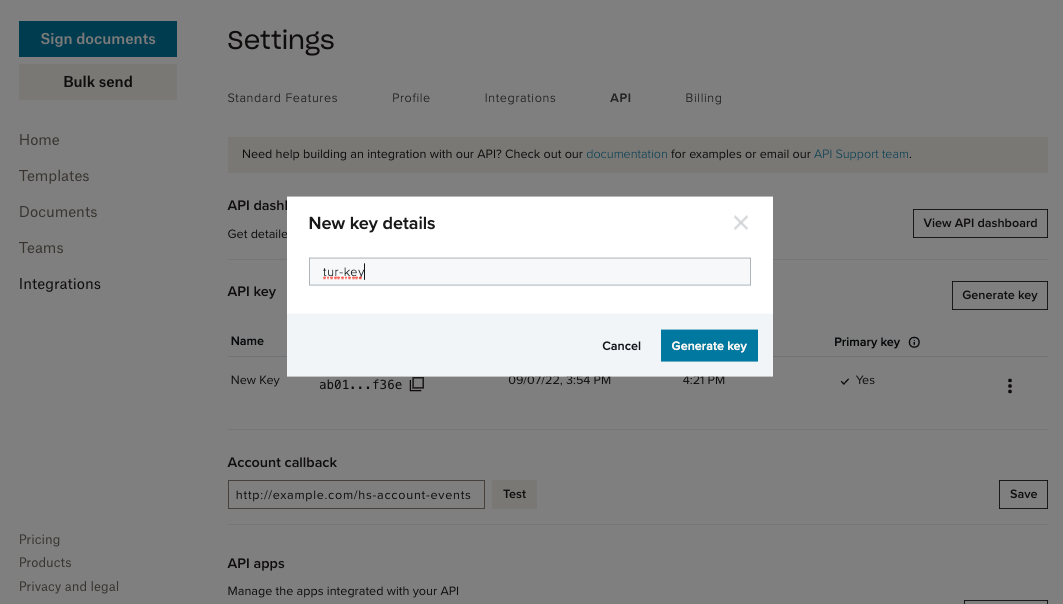Open Templates from the sidebar
This screenshot has height=604, width=1063.
(53, 175)
